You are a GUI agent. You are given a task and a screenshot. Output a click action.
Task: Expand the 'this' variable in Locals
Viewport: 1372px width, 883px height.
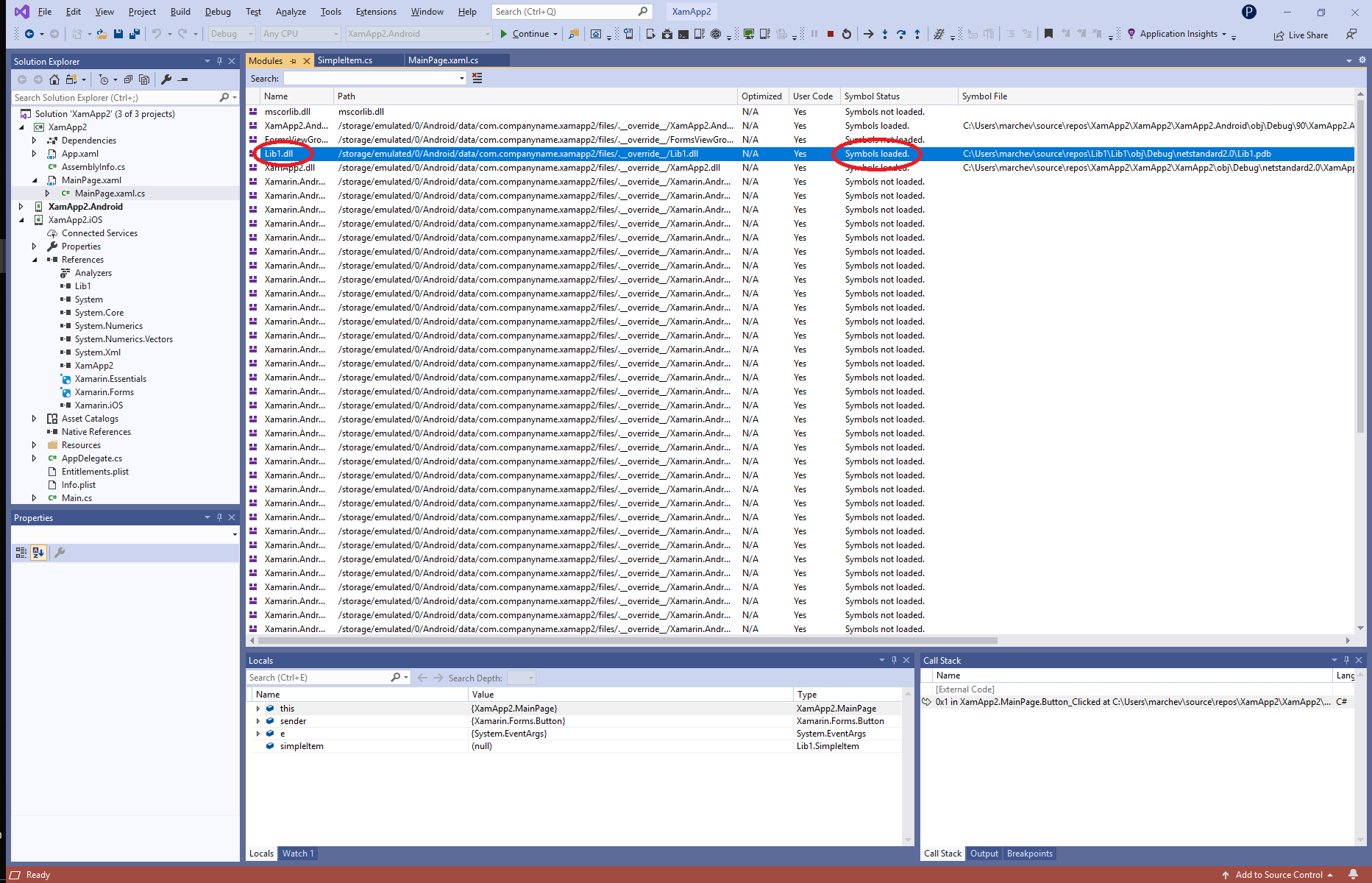258,709
